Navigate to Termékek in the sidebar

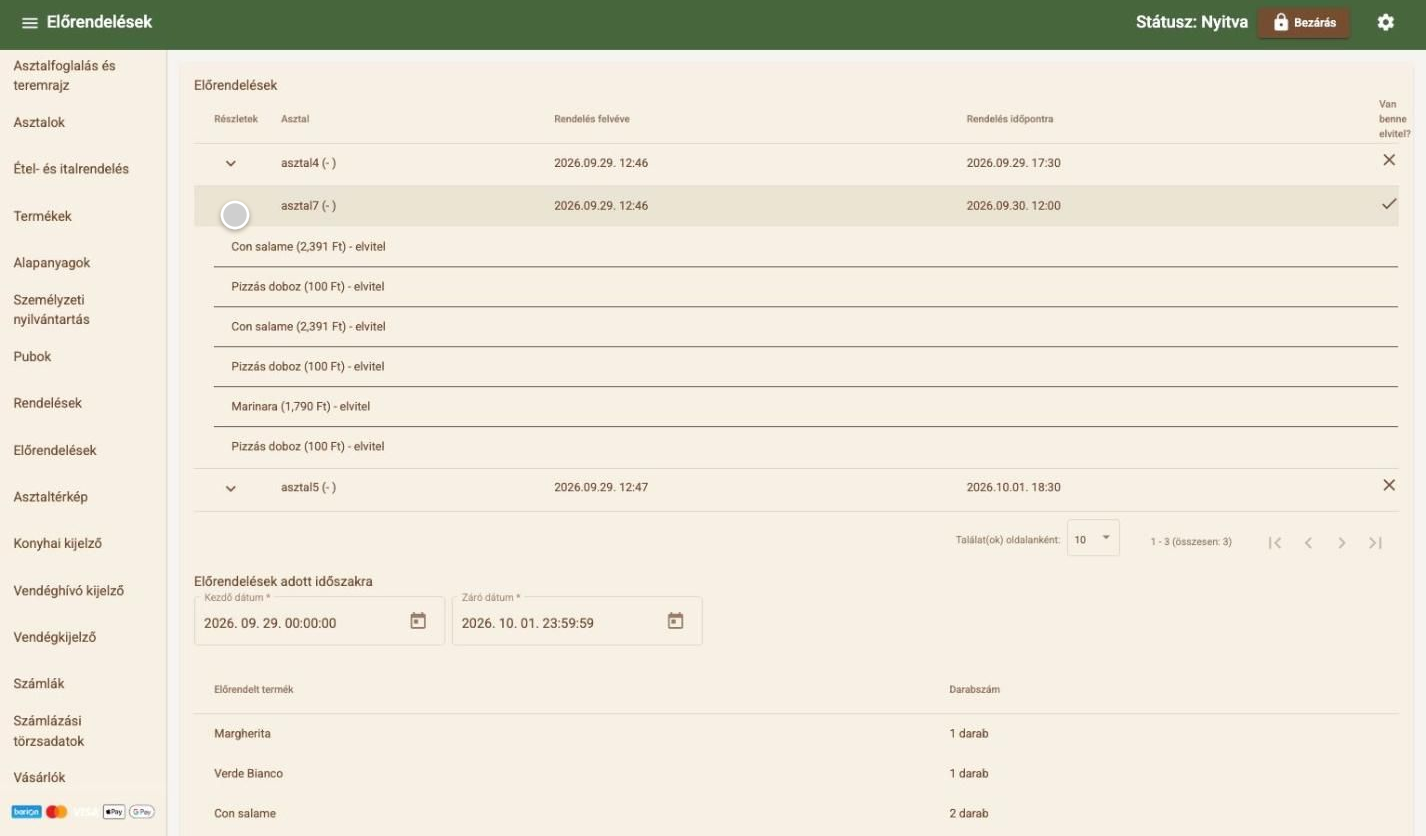point(42,216)
